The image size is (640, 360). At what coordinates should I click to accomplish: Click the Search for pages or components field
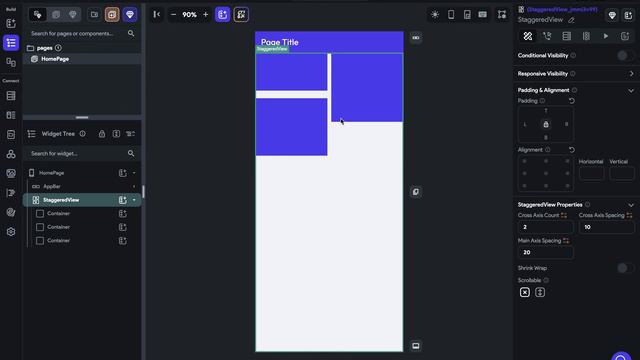pyautogui.click(x=82, y=33)
